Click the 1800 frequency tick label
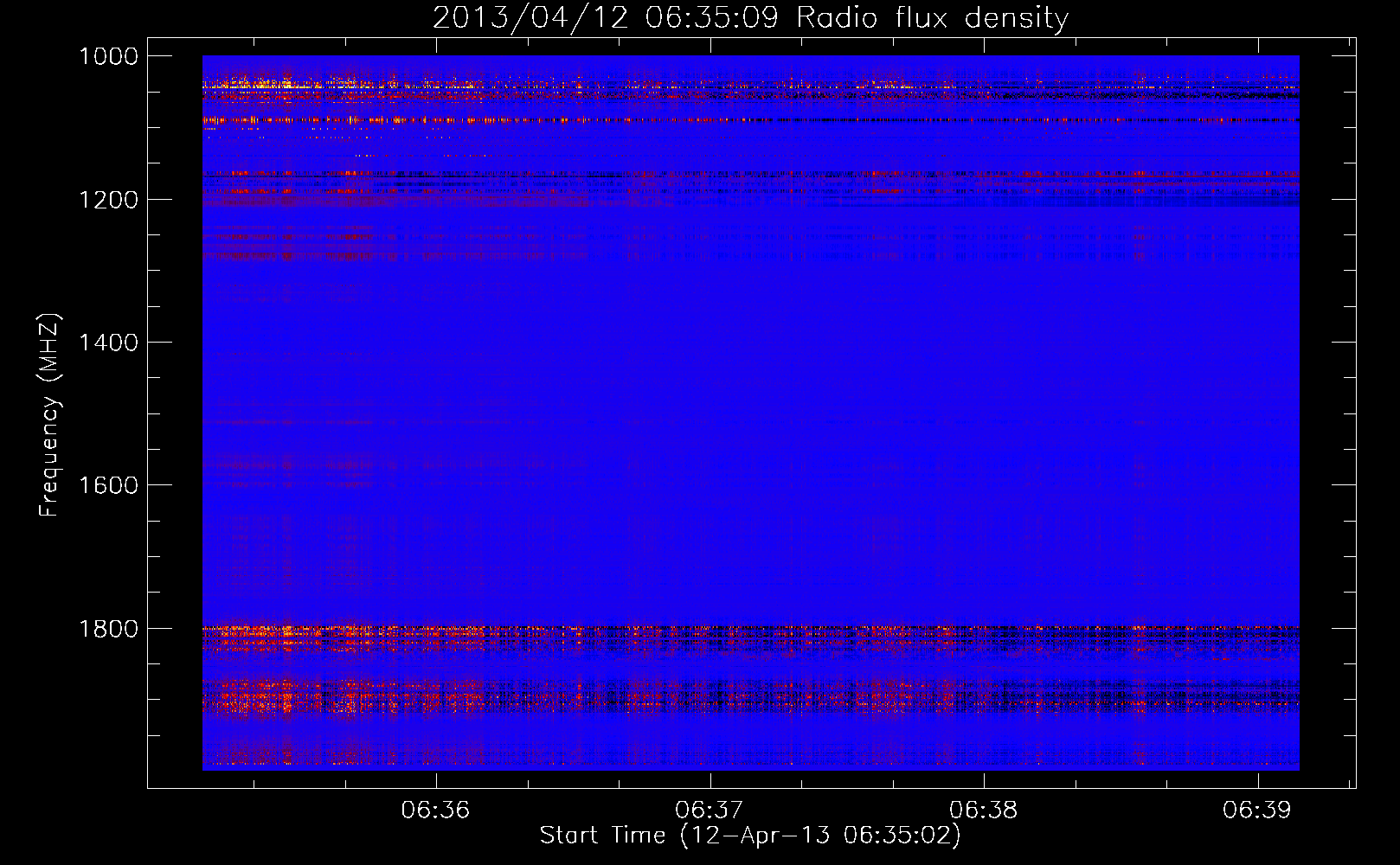The image size is (1400, 865). pos(108,629)
